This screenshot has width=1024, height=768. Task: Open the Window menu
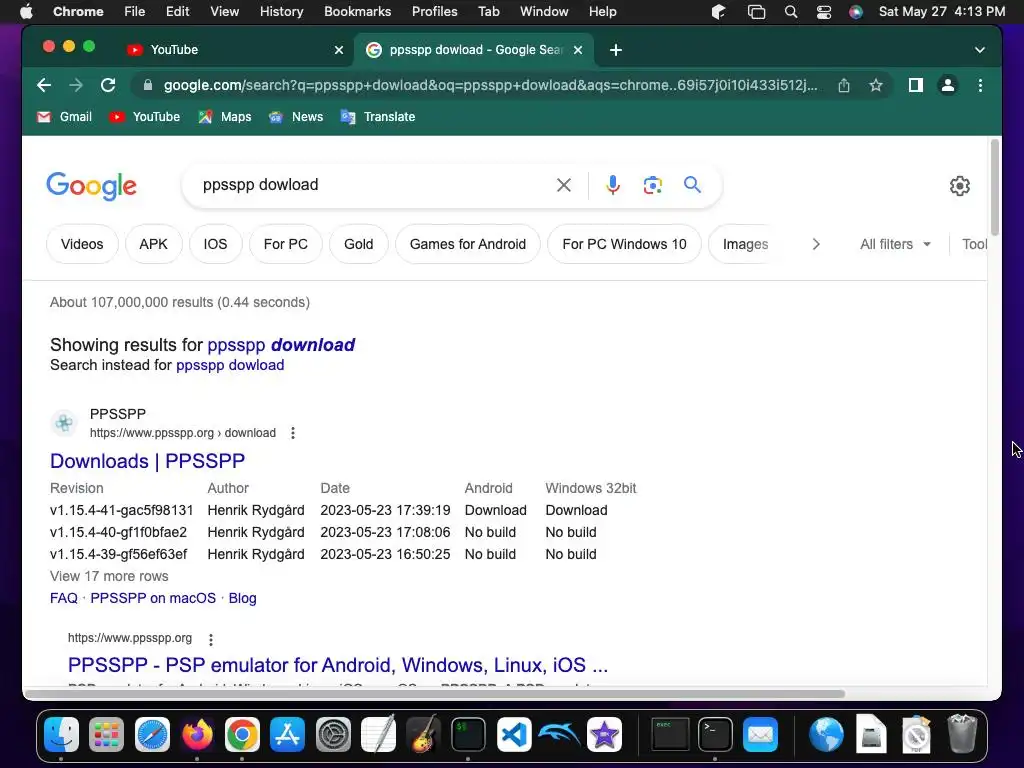pyautogui.click(x=544, y=12)
